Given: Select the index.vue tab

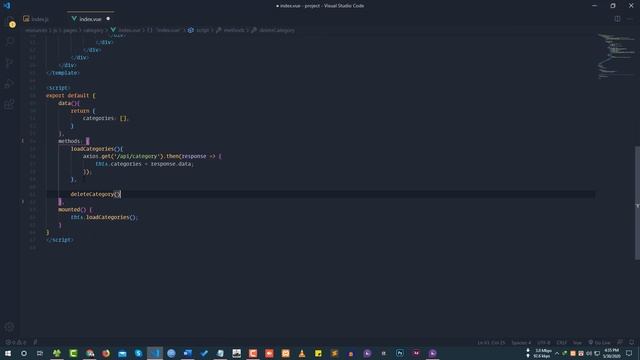Looking at the screenshot, I should click(90, 19).
